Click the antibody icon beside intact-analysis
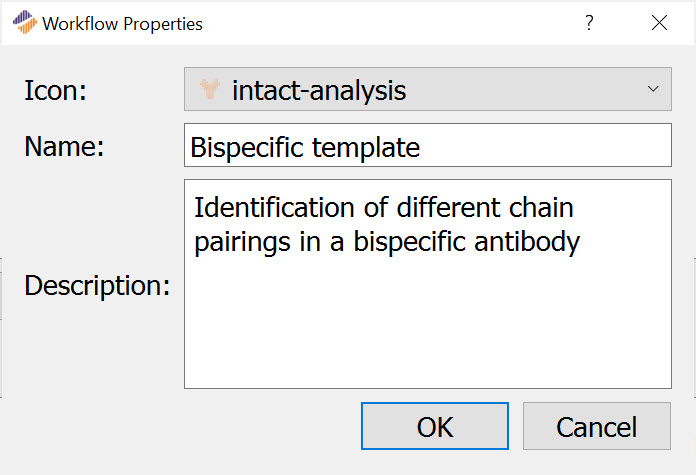696x475 pixels. (x=210, y=89)
